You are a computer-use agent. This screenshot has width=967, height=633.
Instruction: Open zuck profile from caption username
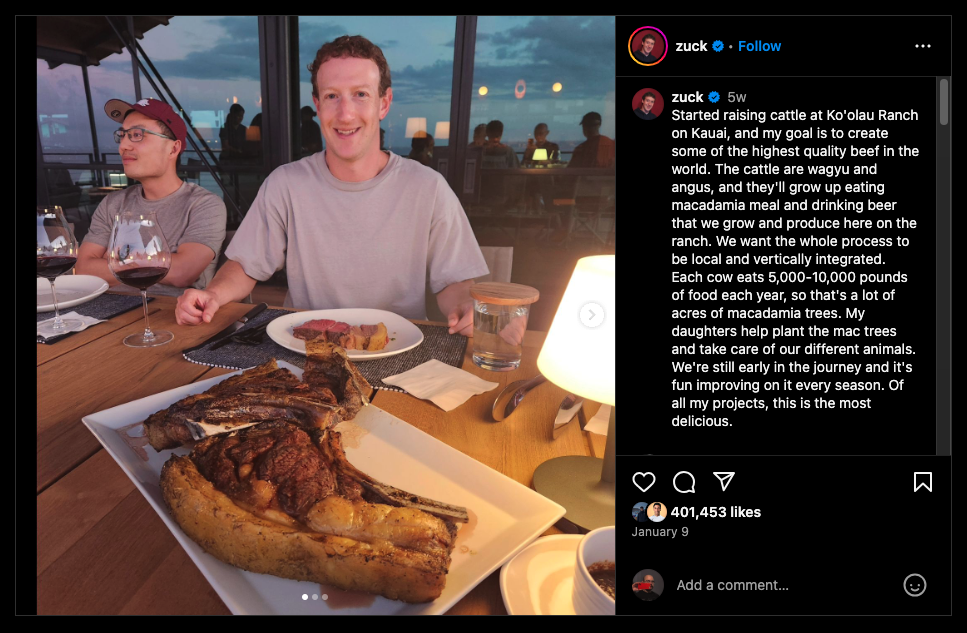[x=687, y=97]
